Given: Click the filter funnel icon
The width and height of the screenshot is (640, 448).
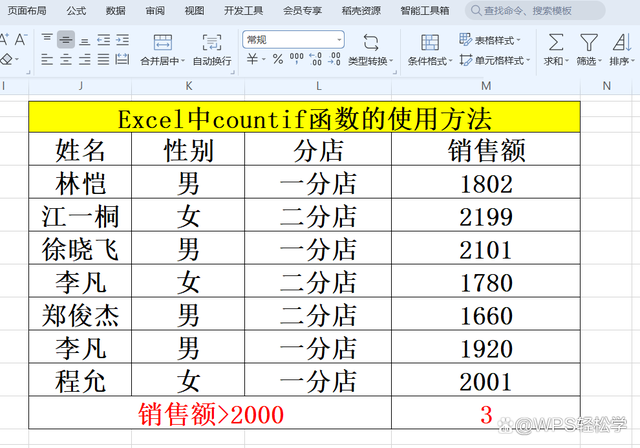Looking at the screenshot, I should (x=589, y=42).
